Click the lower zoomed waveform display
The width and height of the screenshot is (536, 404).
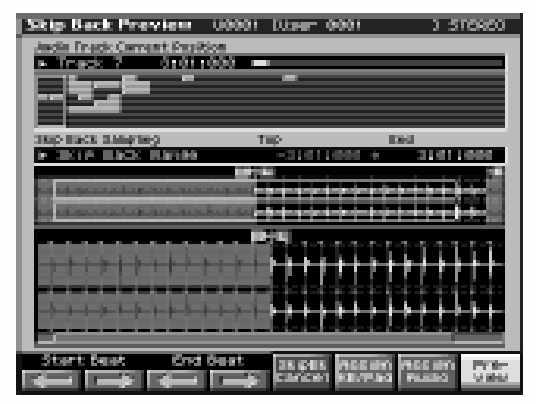(x=270, y=286)
